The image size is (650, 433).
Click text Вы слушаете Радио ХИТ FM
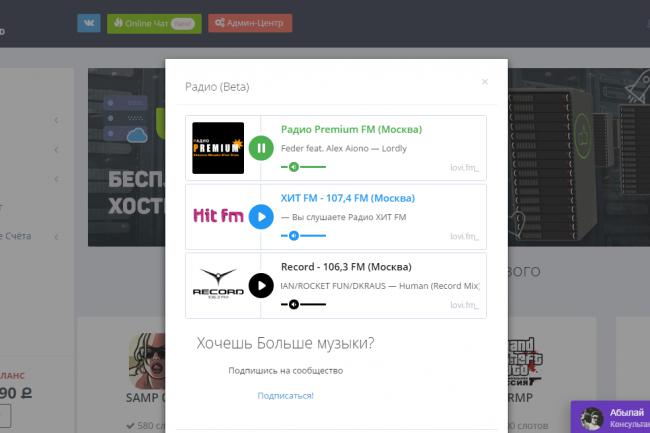point(349,217)
